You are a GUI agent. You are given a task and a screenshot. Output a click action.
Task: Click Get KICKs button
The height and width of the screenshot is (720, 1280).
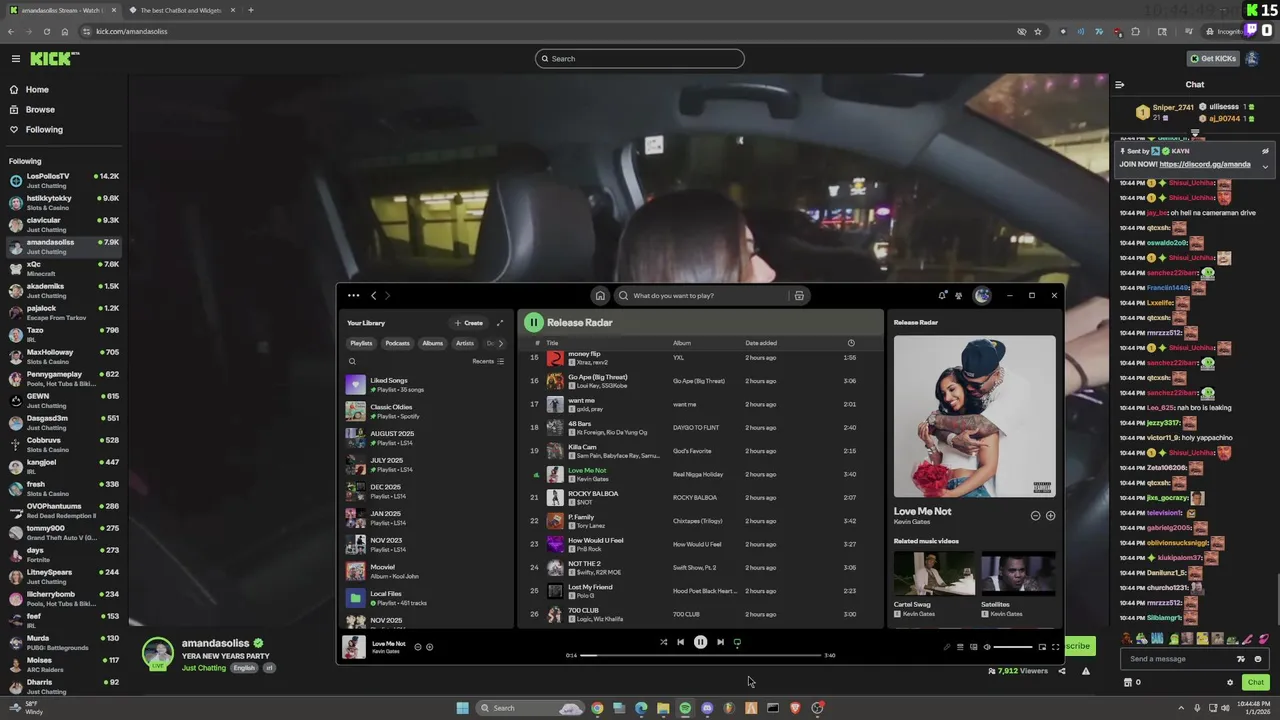click(1212, 58)
